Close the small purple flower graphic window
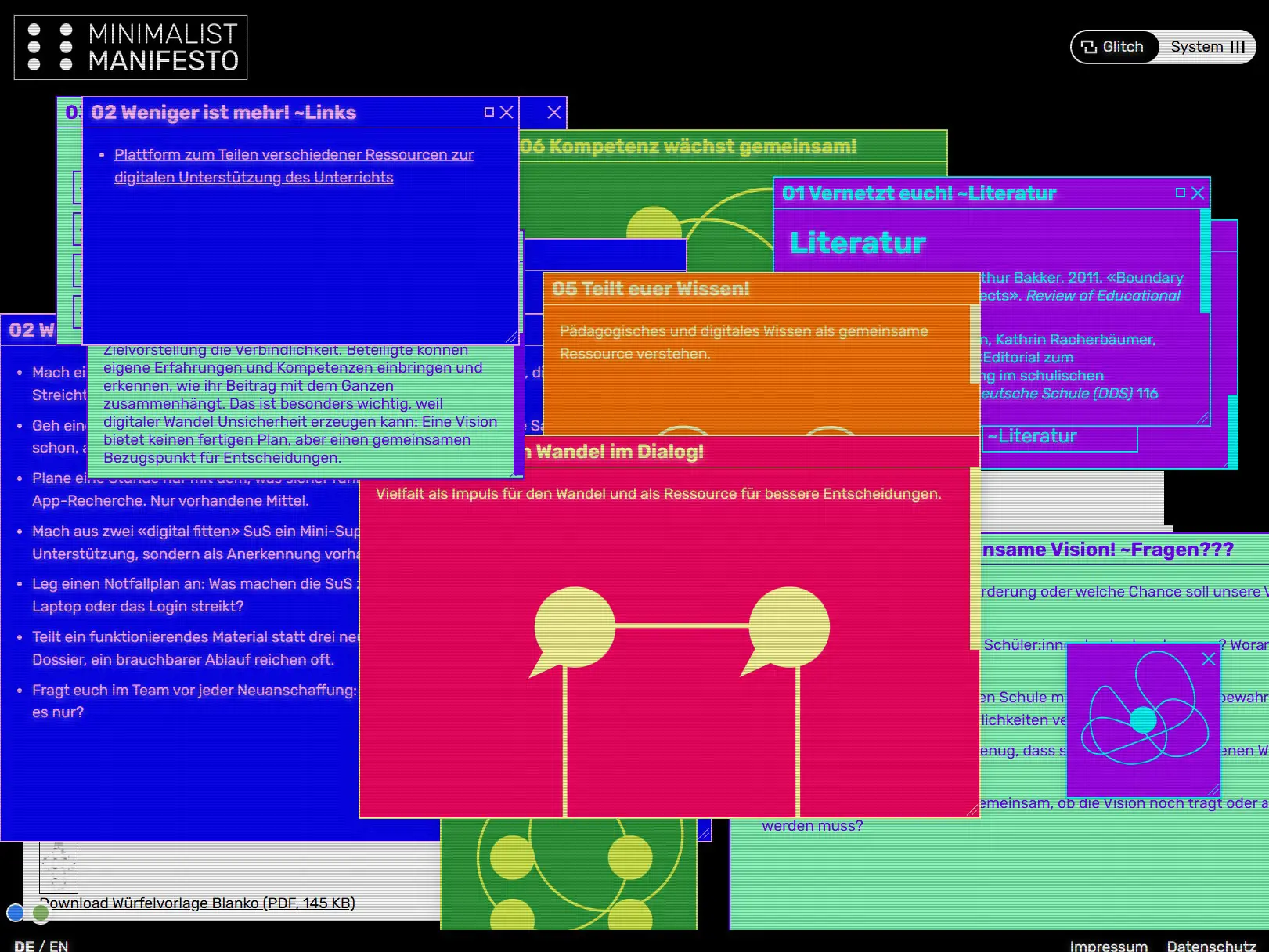The height and width of the screenshot is (952, 1269). pyautogui.click(x=1209, y=659)
